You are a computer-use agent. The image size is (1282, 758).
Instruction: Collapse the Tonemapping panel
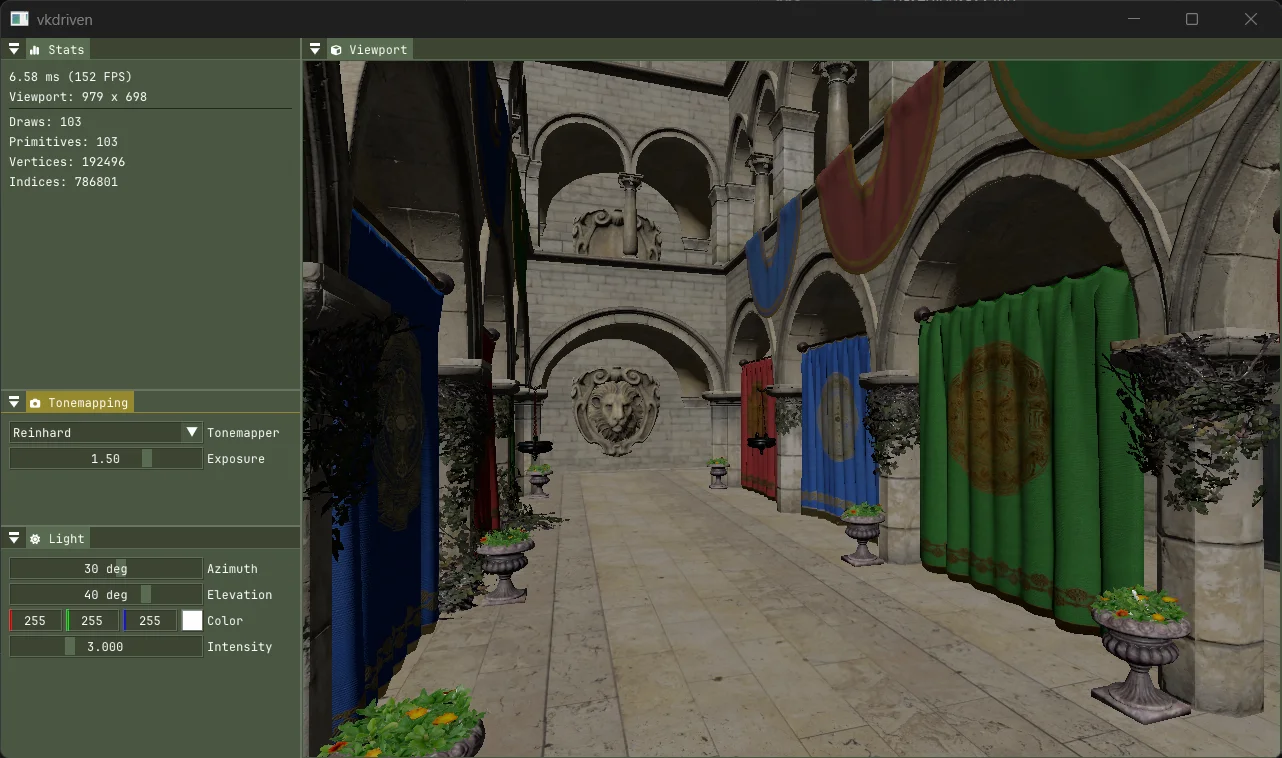pos(14,402)
